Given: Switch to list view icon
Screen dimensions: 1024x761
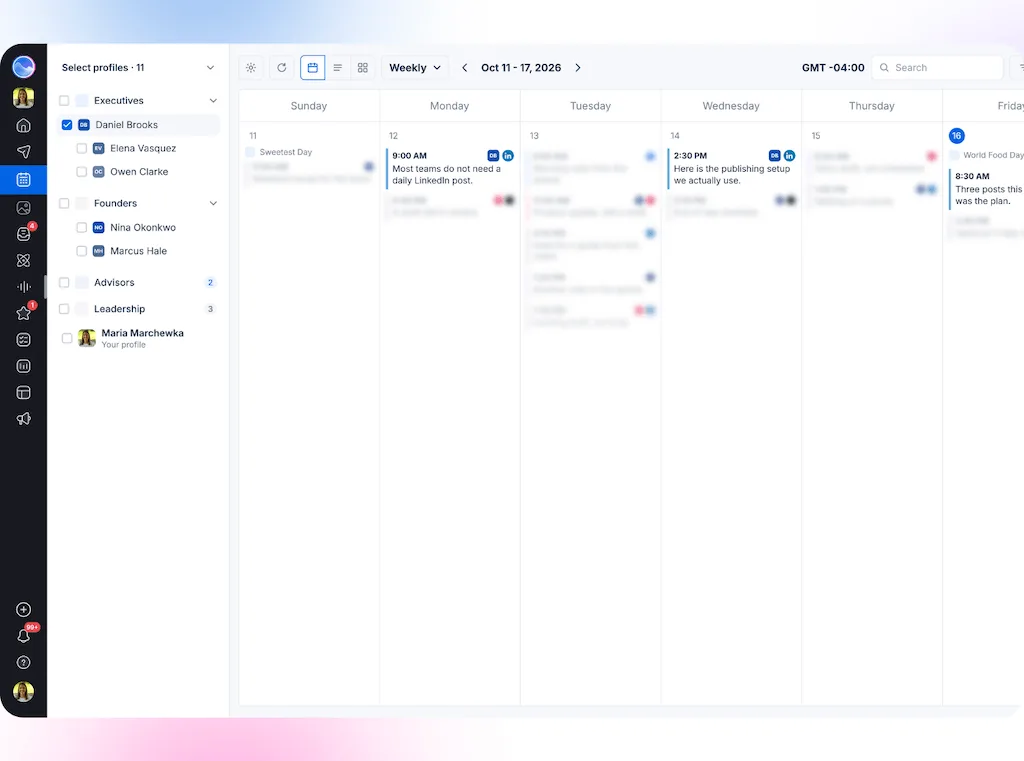Looking at the screenshot, I should [338, 67].
